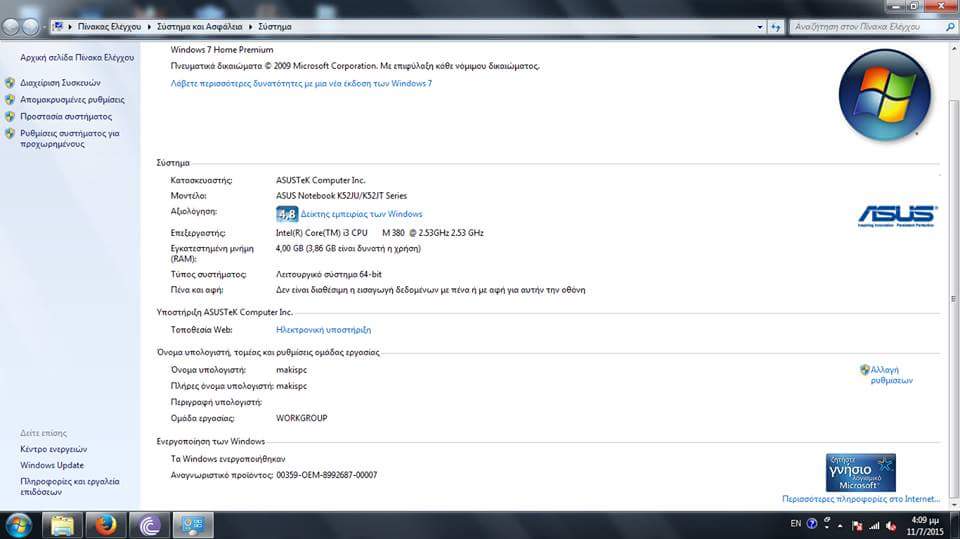This screenshot has width=960, height=539.
Task: Open Απομακρυσμένες ρυθμίσεις link
Action: 72,99
